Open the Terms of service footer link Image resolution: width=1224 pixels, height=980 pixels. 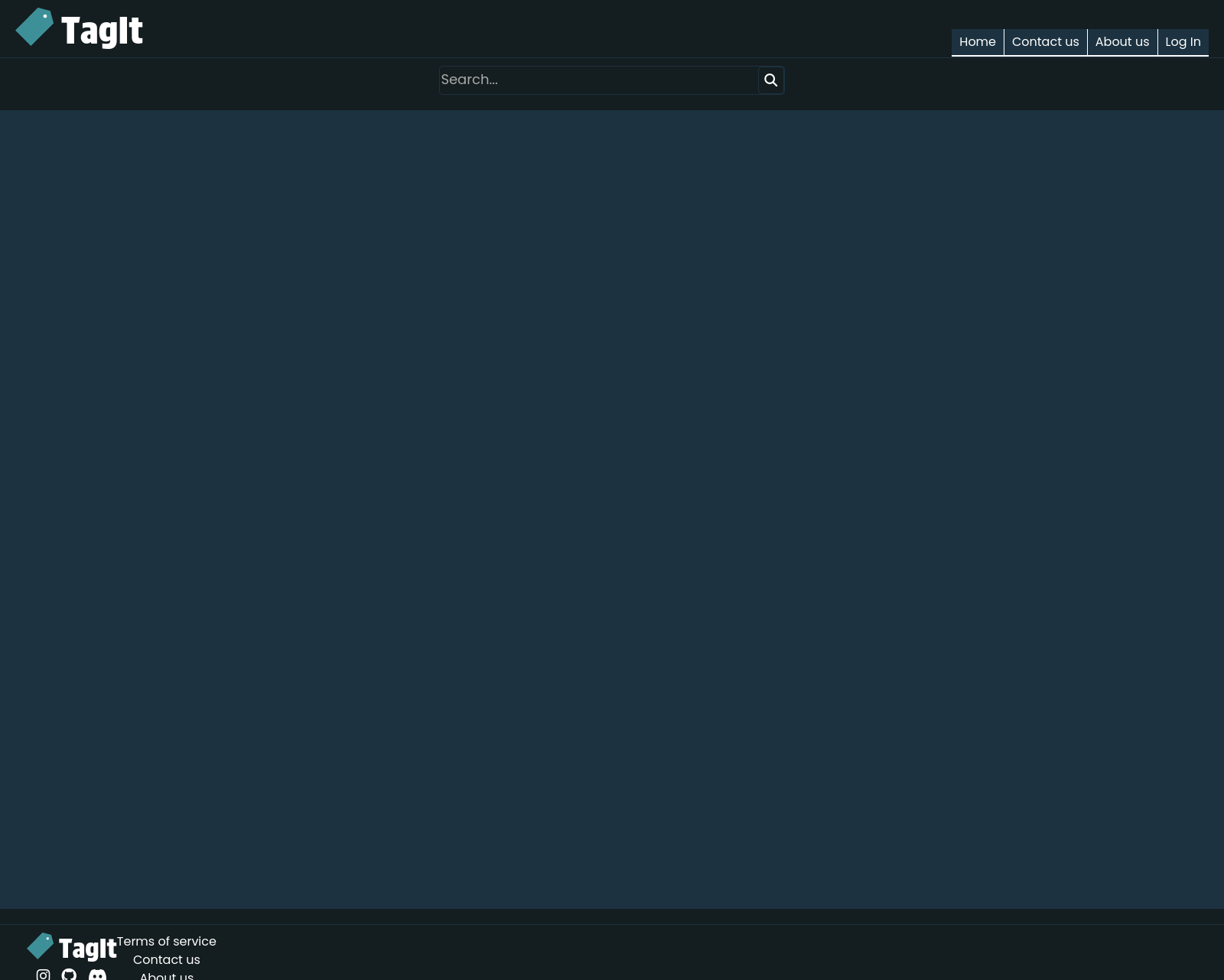(167, 941)
